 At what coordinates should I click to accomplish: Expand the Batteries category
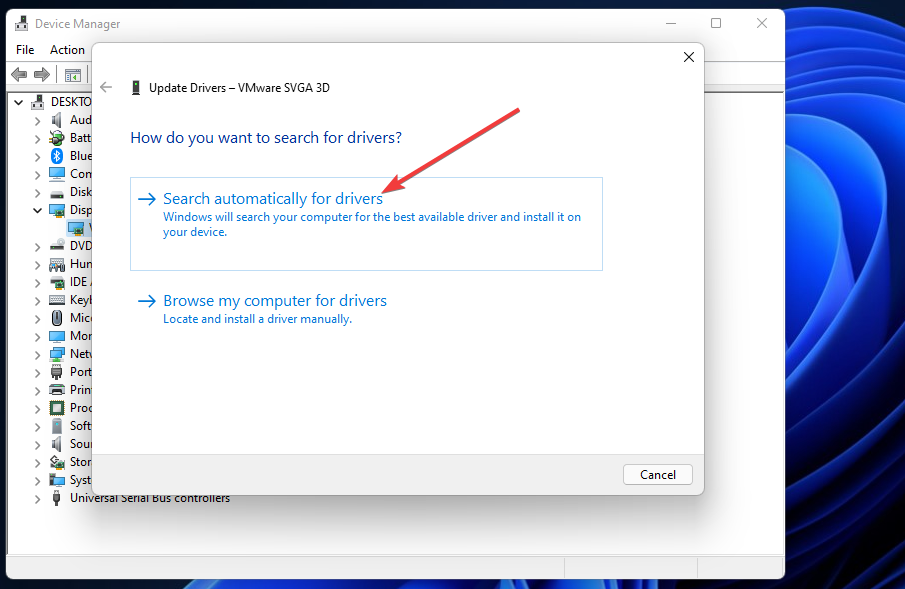point(38,139)
